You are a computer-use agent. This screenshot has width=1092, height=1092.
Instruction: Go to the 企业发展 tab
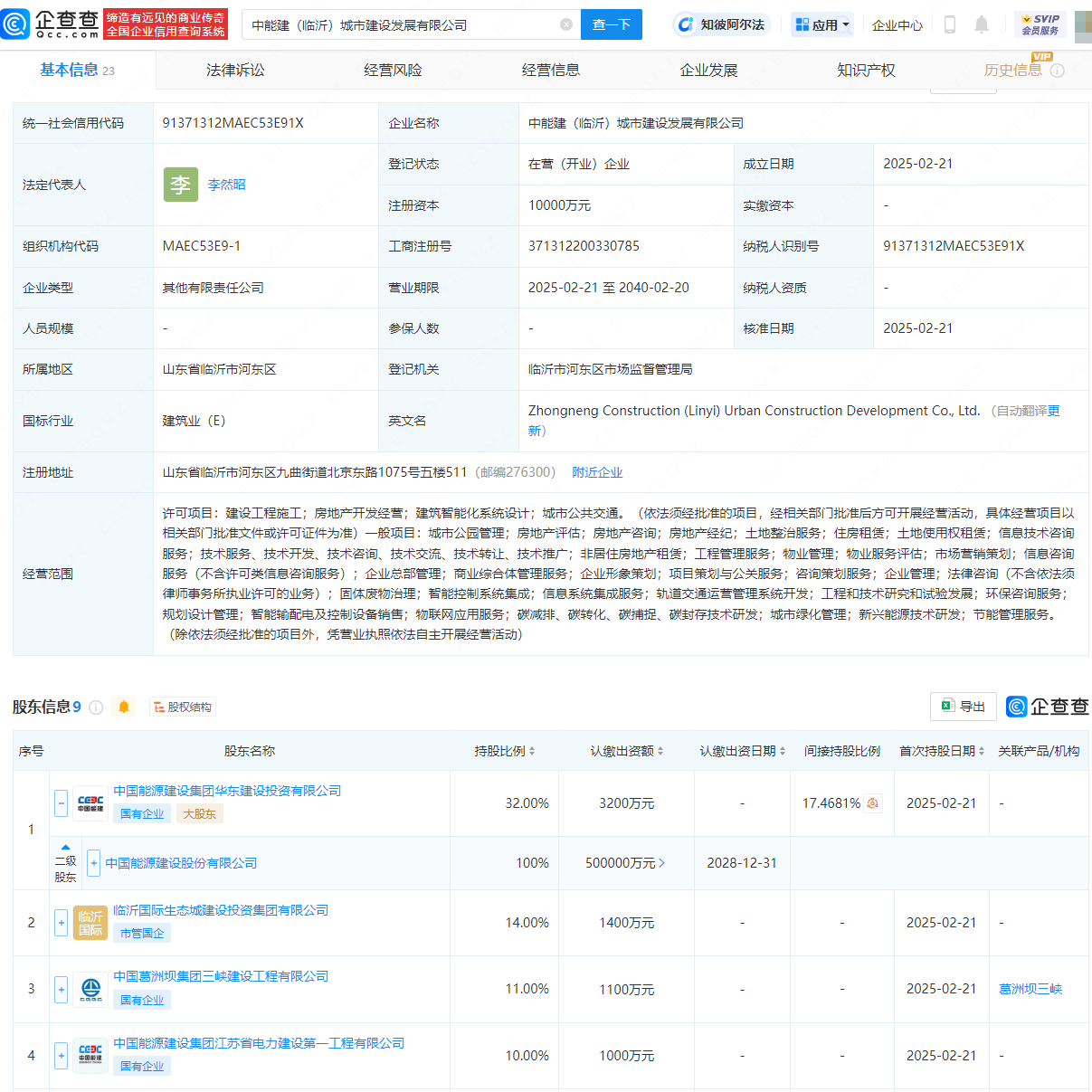click(708, 70)
